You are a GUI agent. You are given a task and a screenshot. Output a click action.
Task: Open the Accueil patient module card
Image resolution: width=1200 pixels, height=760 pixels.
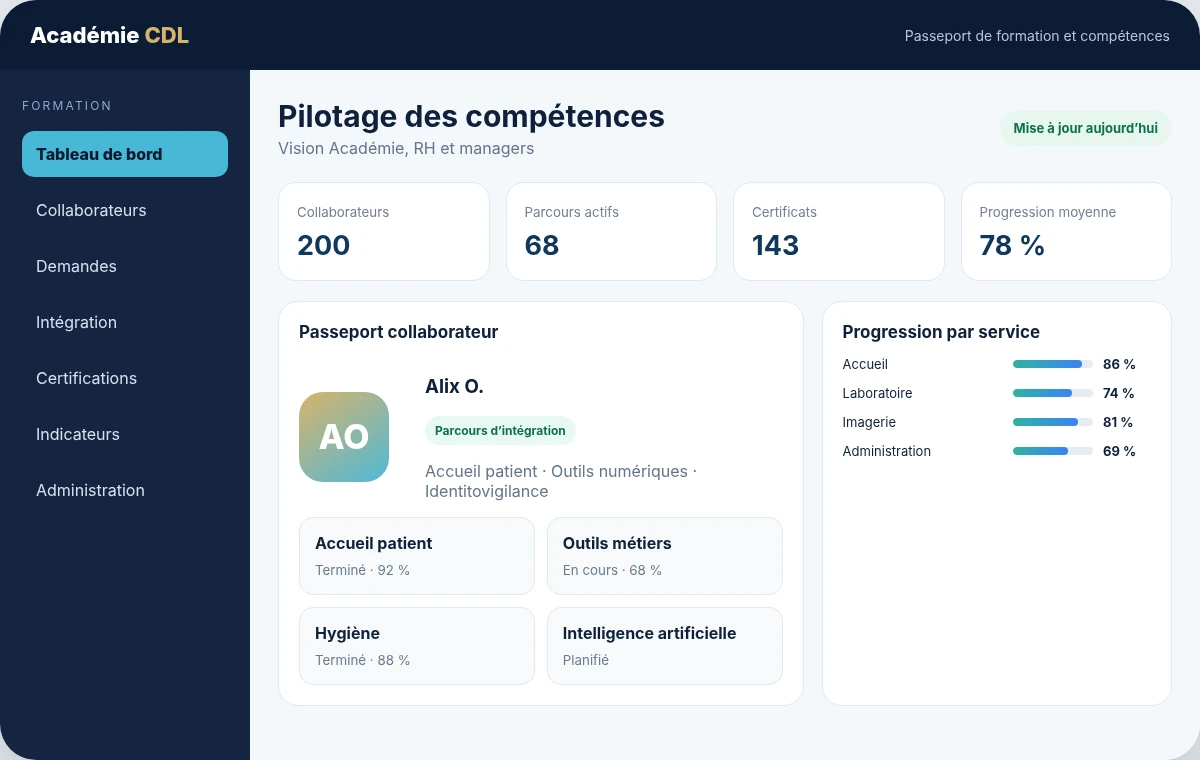(x=417, y=556)
